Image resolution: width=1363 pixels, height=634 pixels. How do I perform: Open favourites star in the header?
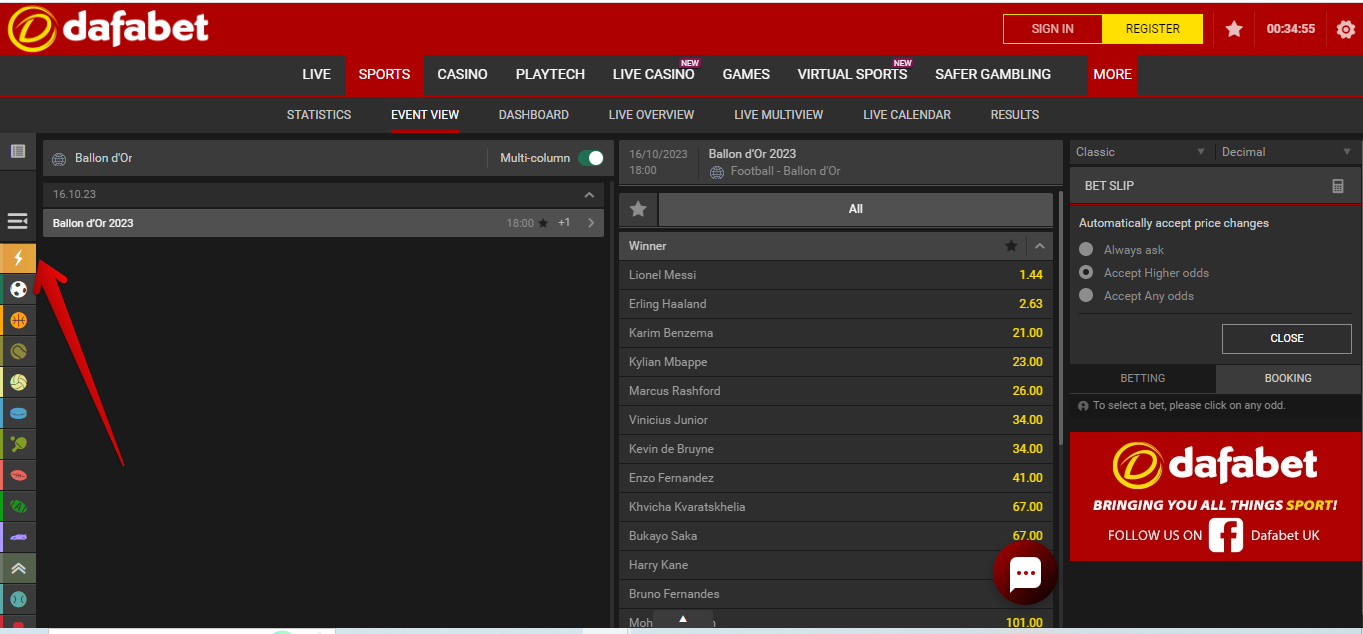tap(1234, 29)
